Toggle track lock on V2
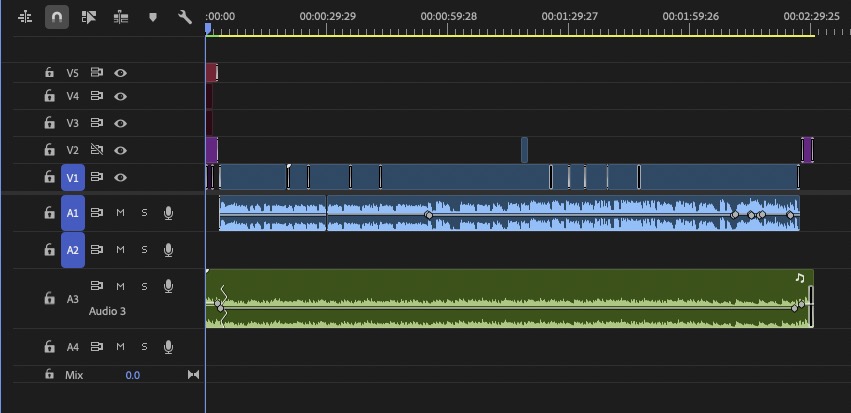Image resolution: width=851 pixels, height=413 pixels. pos(49,150)
